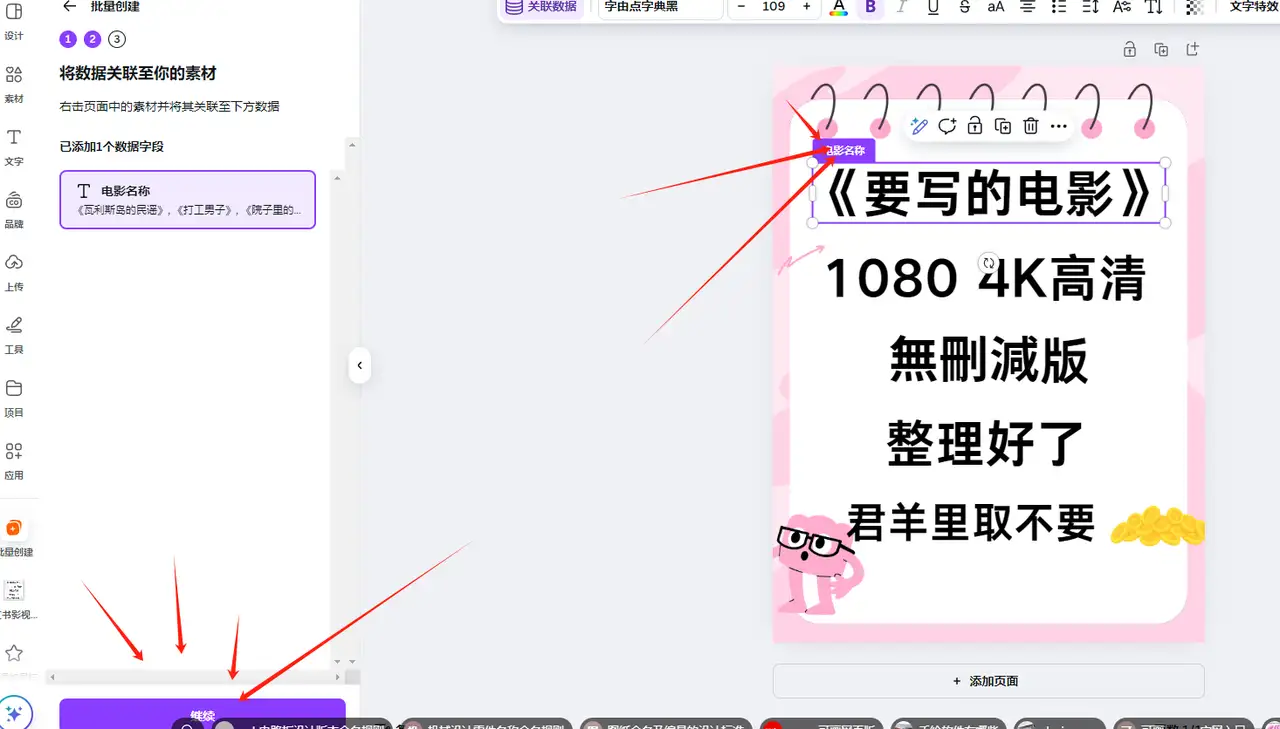Open the font family dropdown 字由点字典黑

click(660, 7)
